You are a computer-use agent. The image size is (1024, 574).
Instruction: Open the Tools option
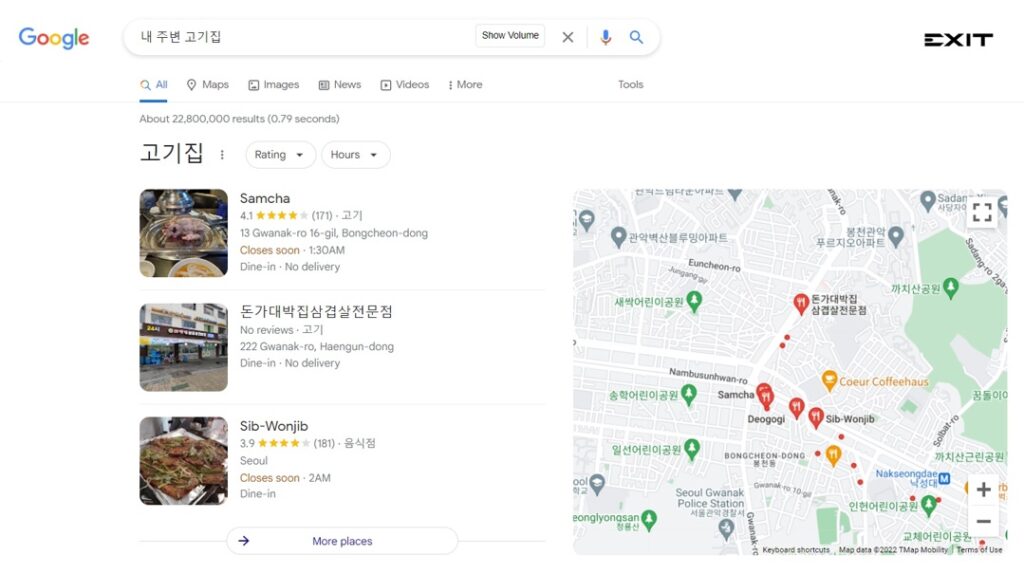[630, 84]
